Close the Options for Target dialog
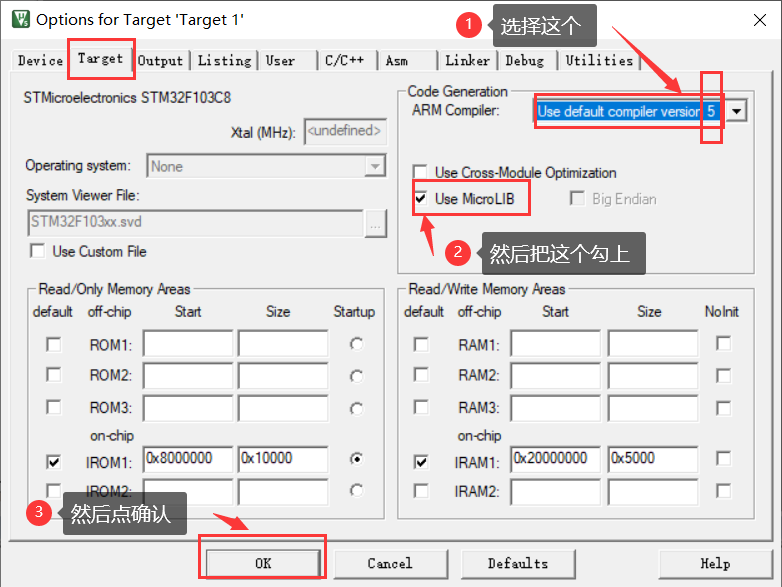This screenshot has height=587, width=782. pyautogui.click(x=760, y=20)
